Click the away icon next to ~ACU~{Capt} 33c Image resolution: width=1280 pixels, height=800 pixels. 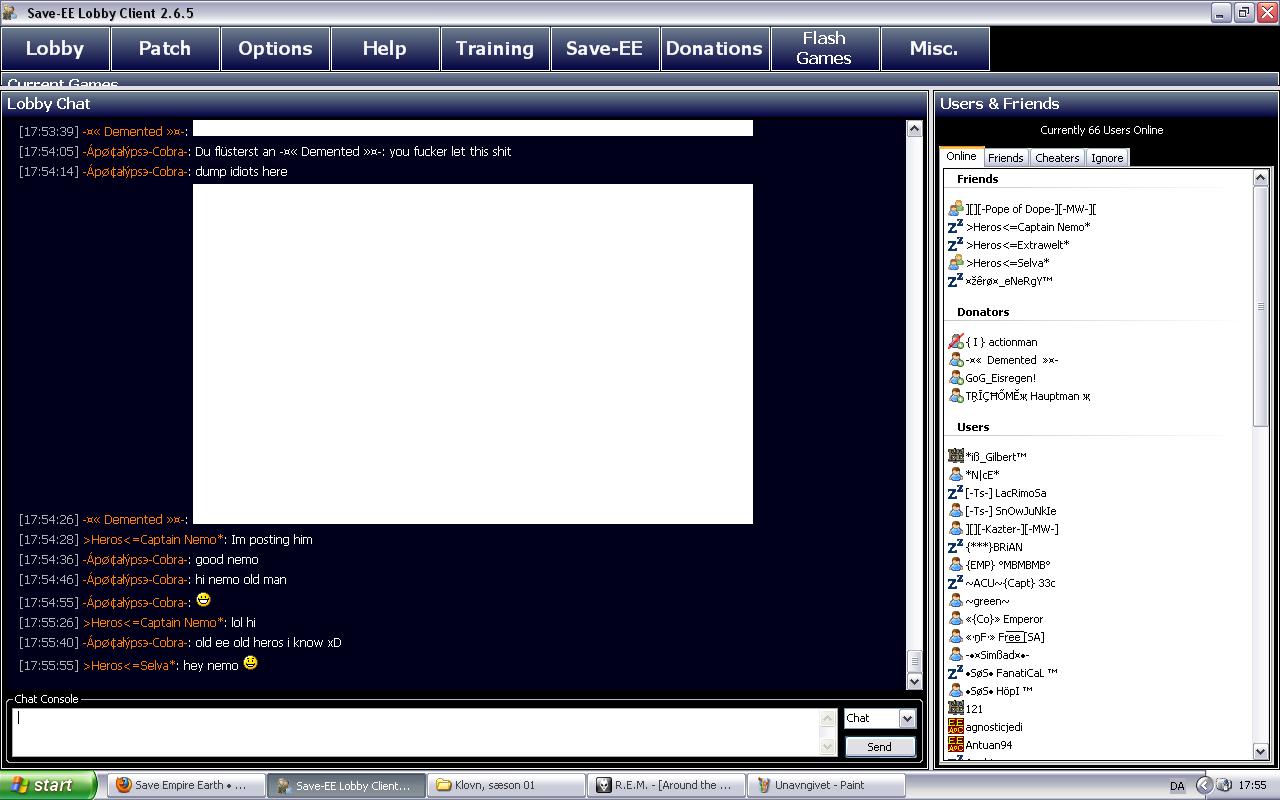955,583
